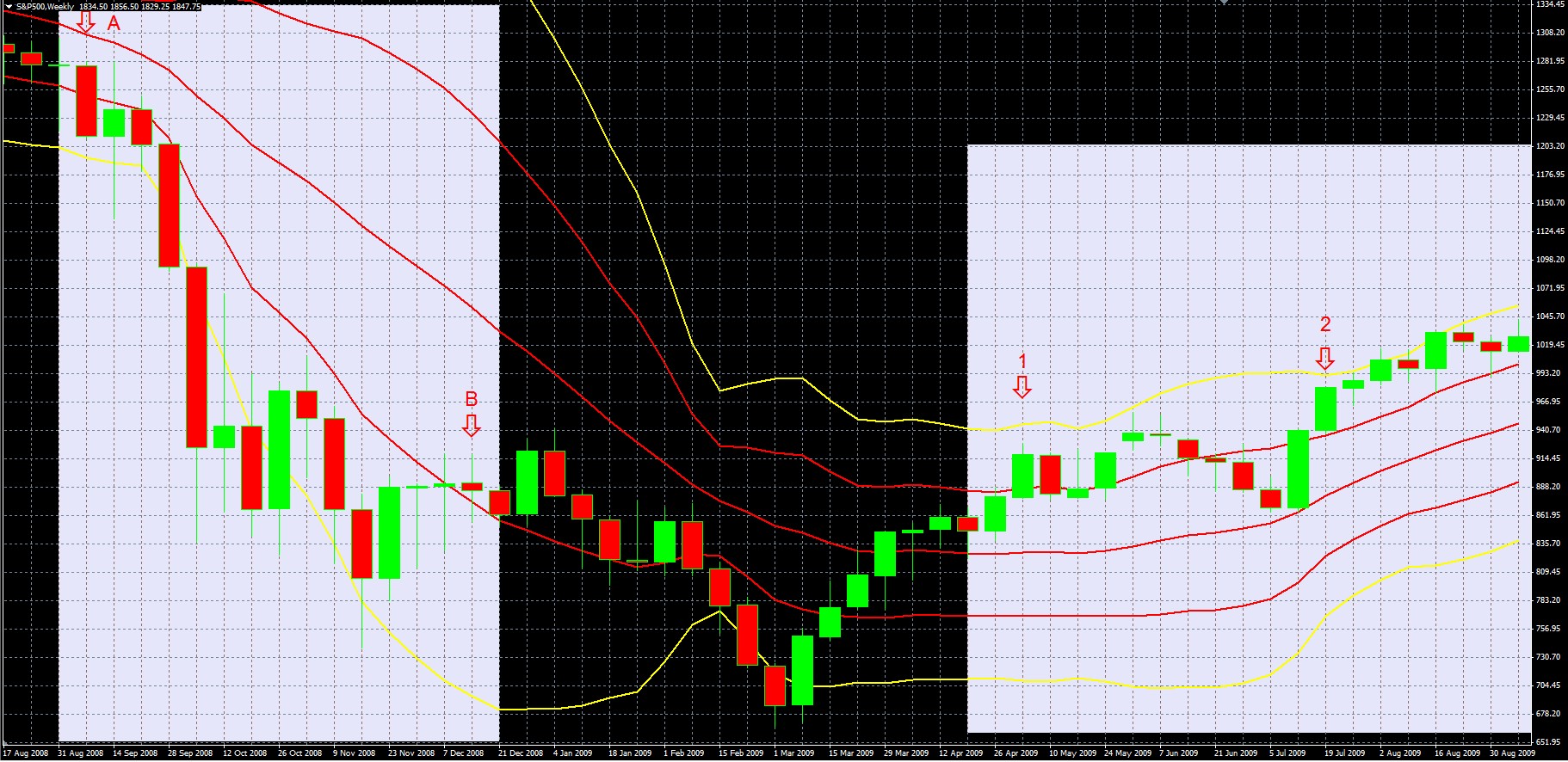Click the 940.70 price on the right axis

pyautogui.click(x=1548, y=430)
